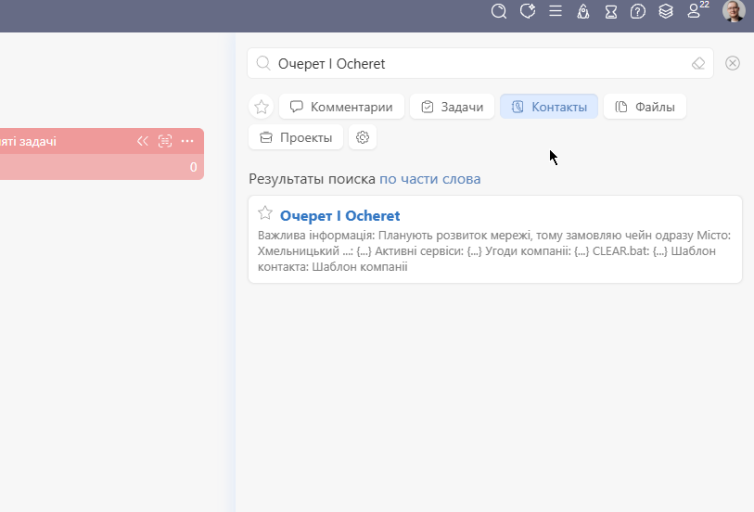
Task: Click the 'по части слова' link
Action: pyautogui.click(x=430, y=179)
